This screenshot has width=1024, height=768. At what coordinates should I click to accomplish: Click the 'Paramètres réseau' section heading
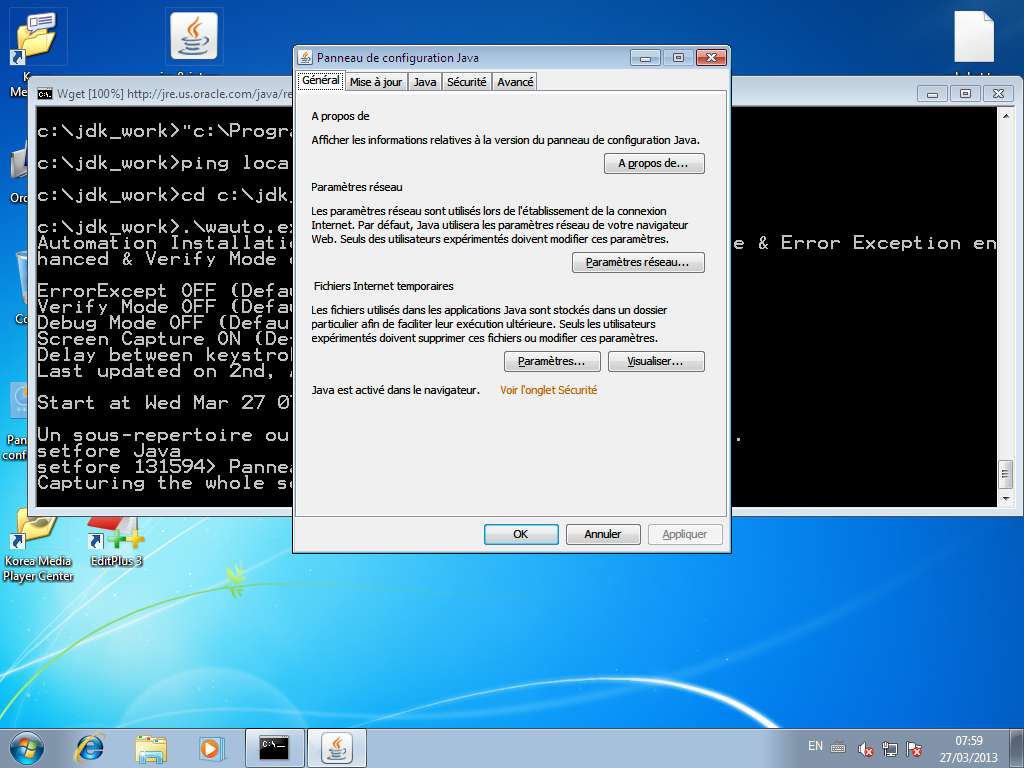[357, 187]
